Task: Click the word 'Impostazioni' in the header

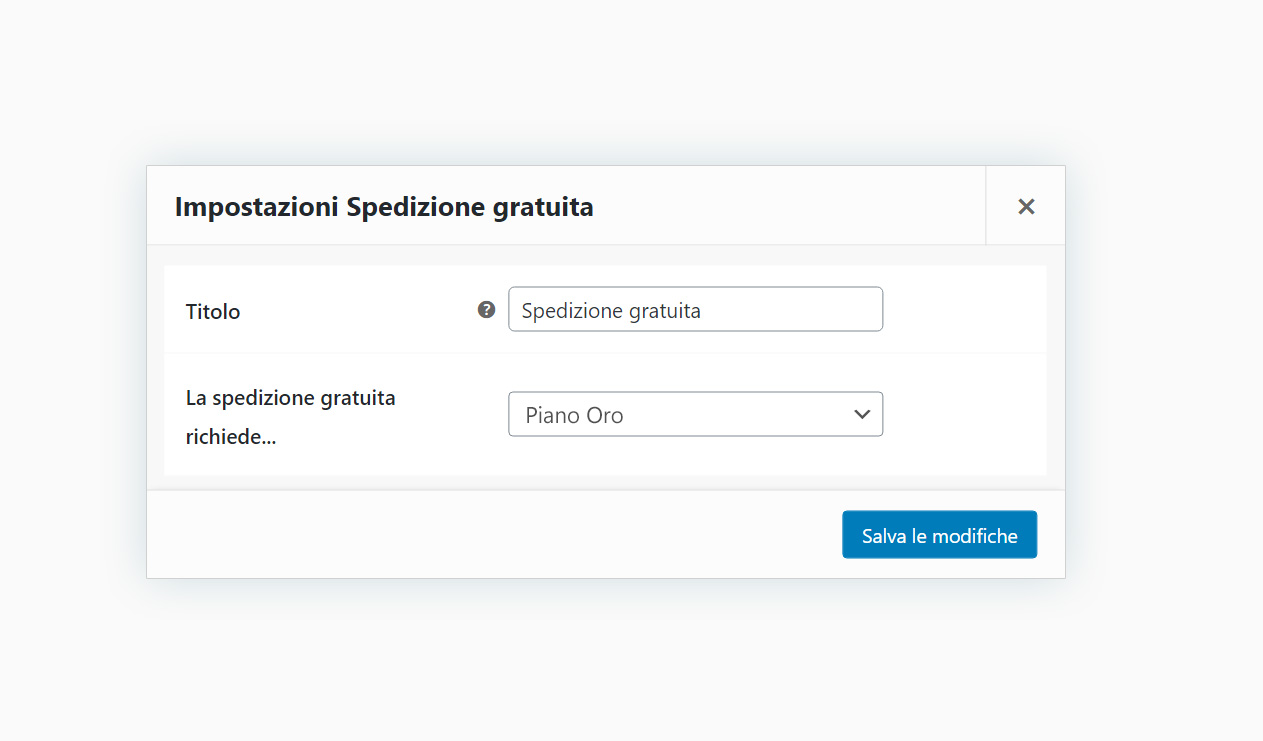Action: point(257,207)
